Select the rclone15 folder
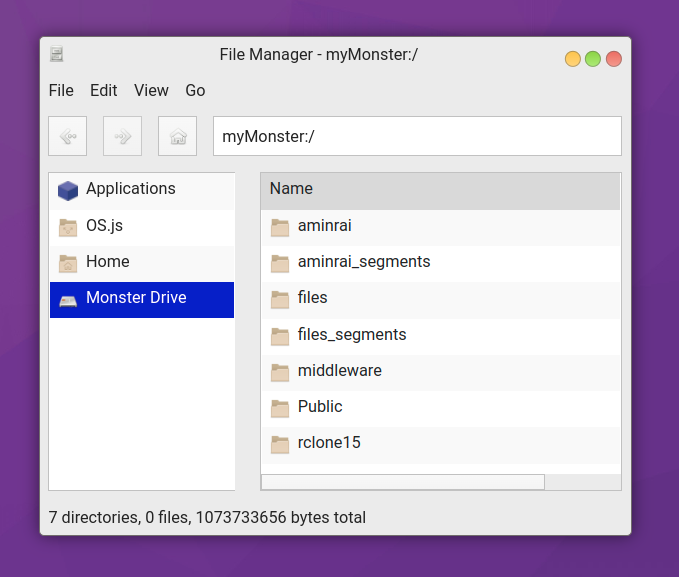The height and width of the screenshot is (577, 679). click(328, 443)
